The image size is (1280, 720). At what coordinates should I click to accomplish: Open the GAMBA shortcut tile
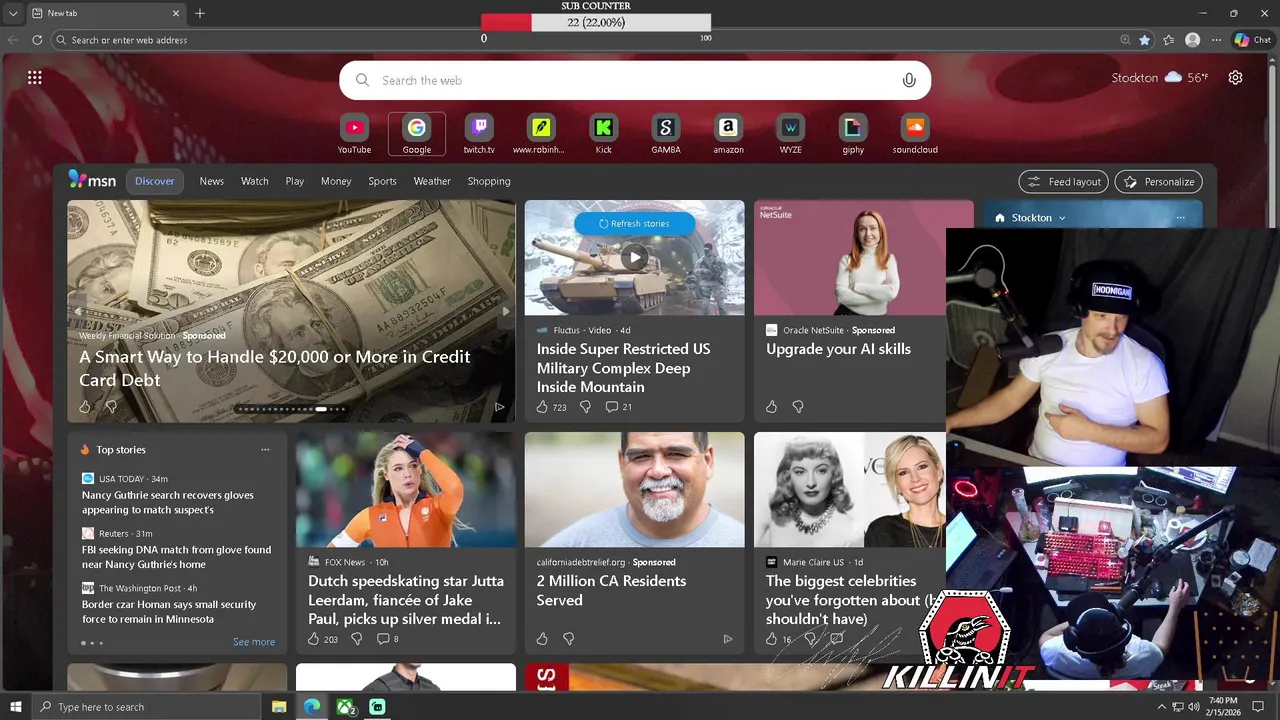coord(666,134)
